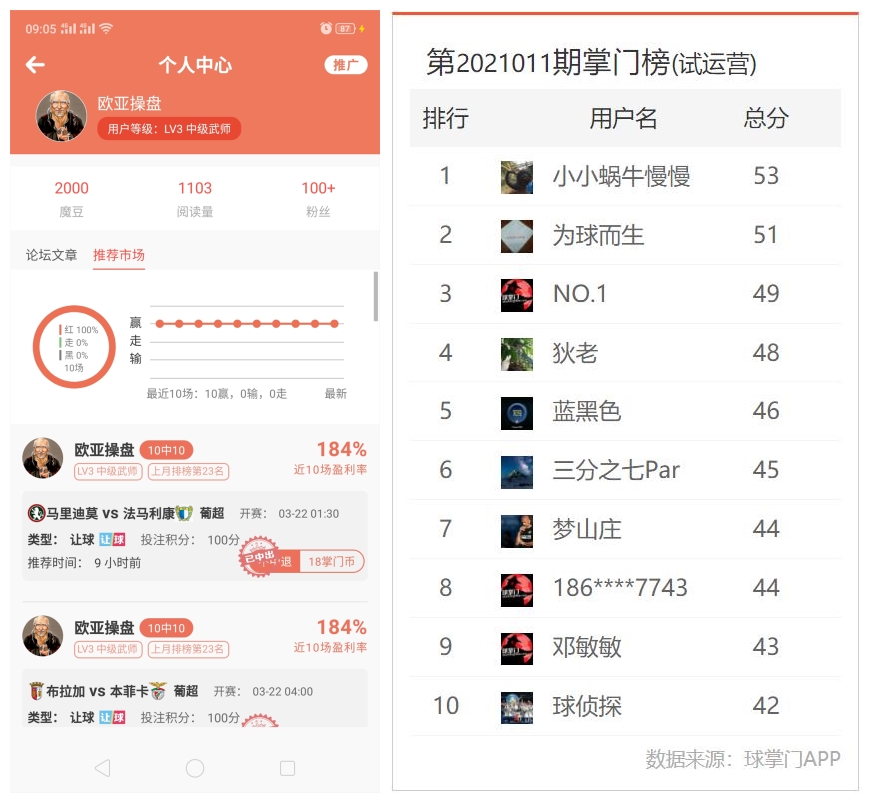Select the 推荐市场 tab
This screenshot has height=803, width=872.
[118, 255]
